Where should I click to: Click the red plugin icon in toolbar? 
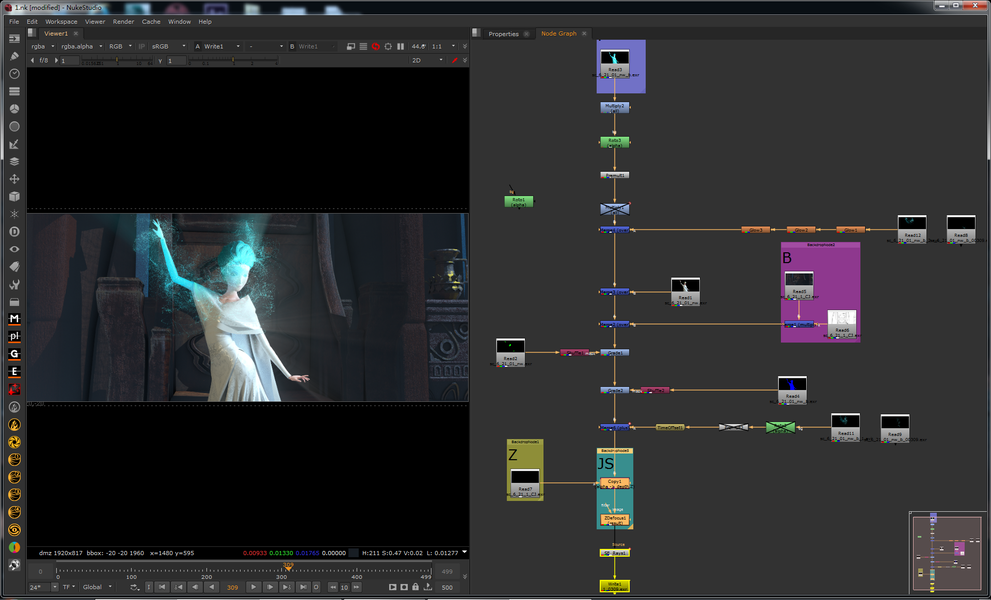[14, 389]
